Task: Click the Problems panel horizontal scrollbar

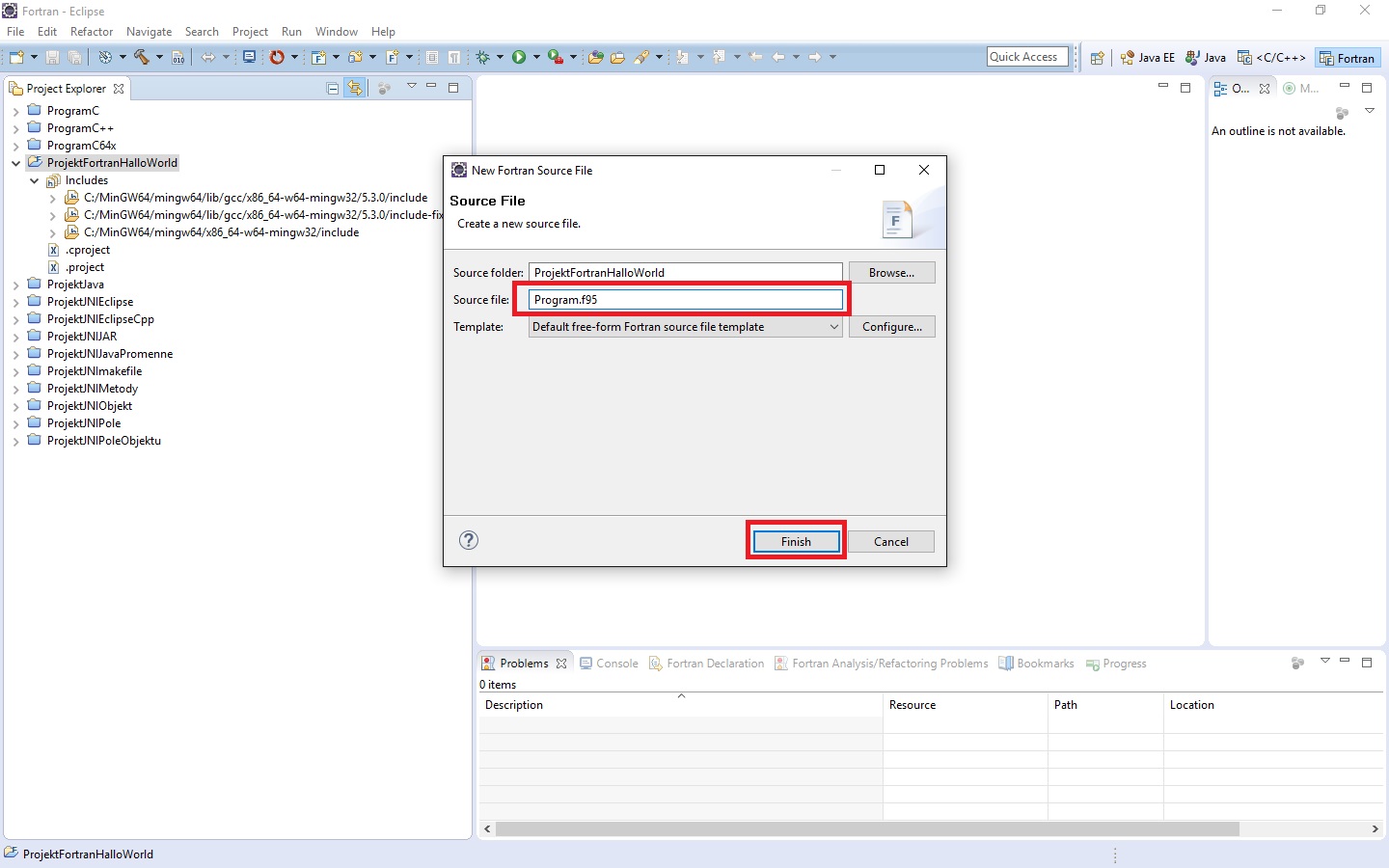Action: point(867,829)
